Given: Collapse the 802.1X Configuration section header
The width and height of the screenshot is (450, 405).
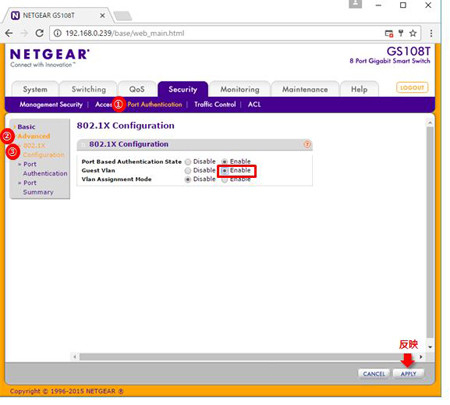Looking at the screenshot, I should pos(83,145).
